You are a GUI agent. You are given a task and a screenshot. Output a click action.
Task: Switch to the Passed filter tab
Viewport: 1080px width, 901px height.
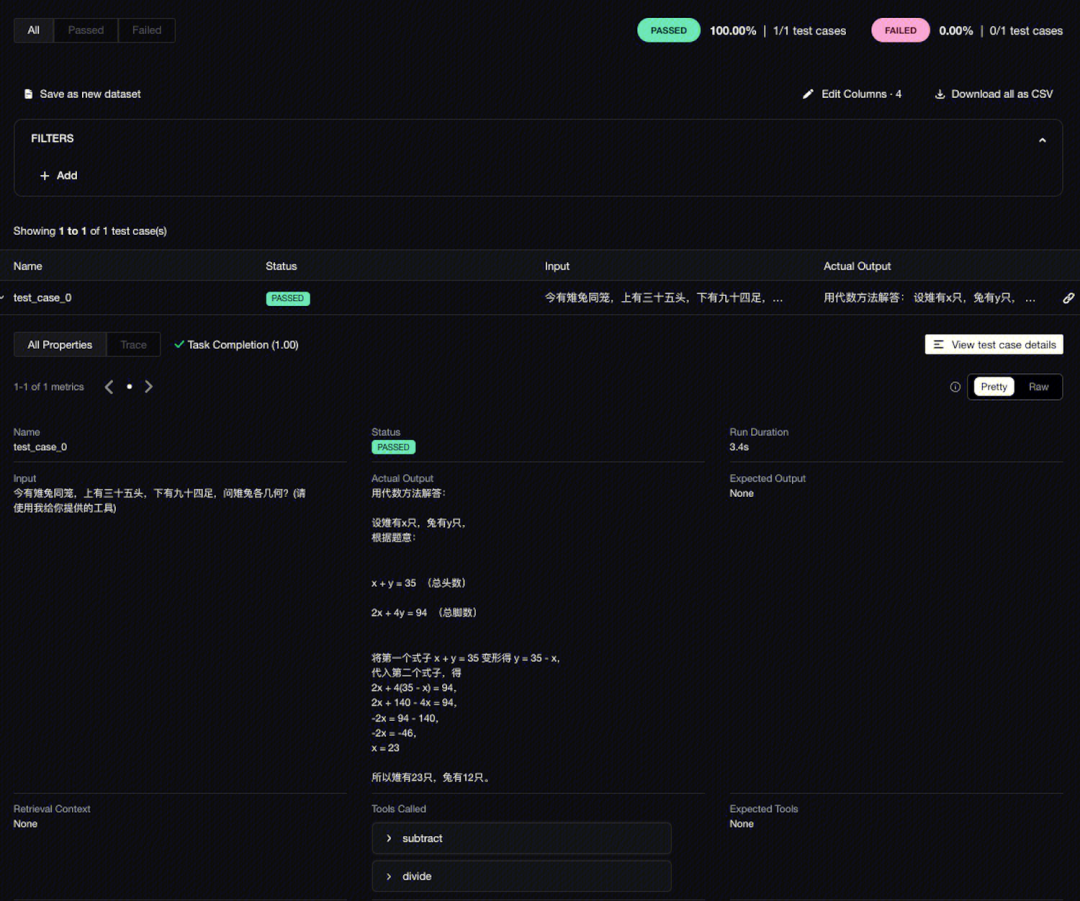coord(85,30)
